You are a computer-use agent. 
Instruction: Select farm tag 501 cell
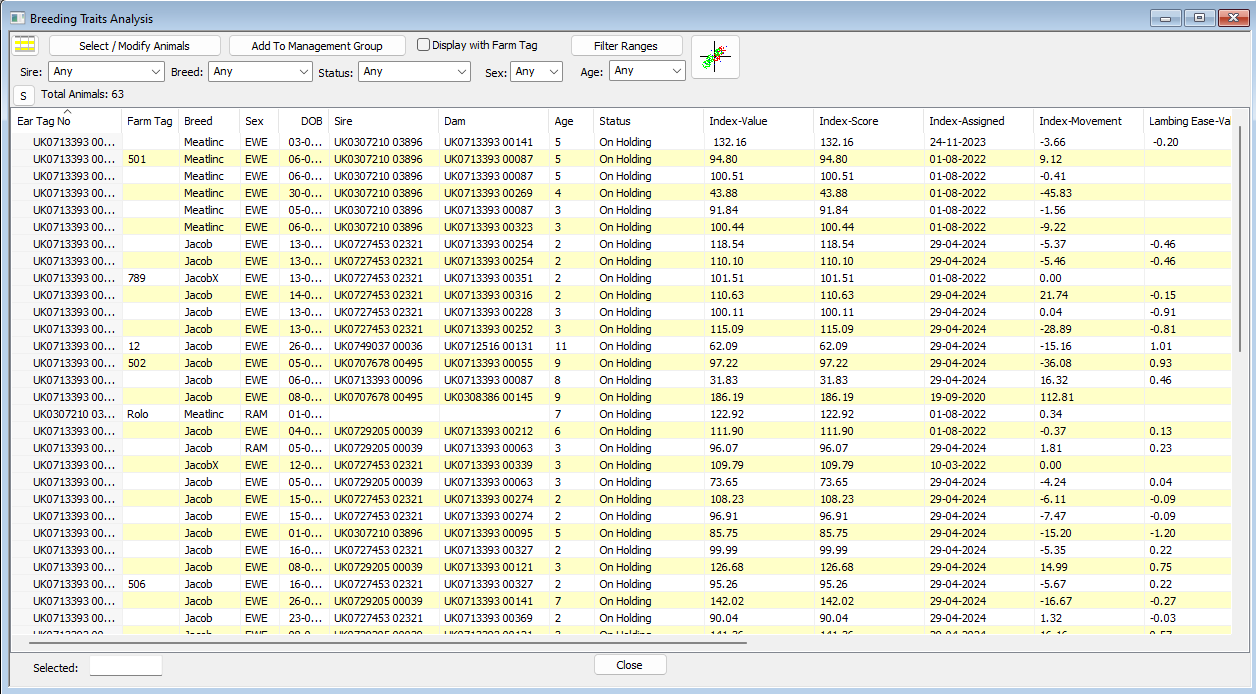(x=150, y=159)
